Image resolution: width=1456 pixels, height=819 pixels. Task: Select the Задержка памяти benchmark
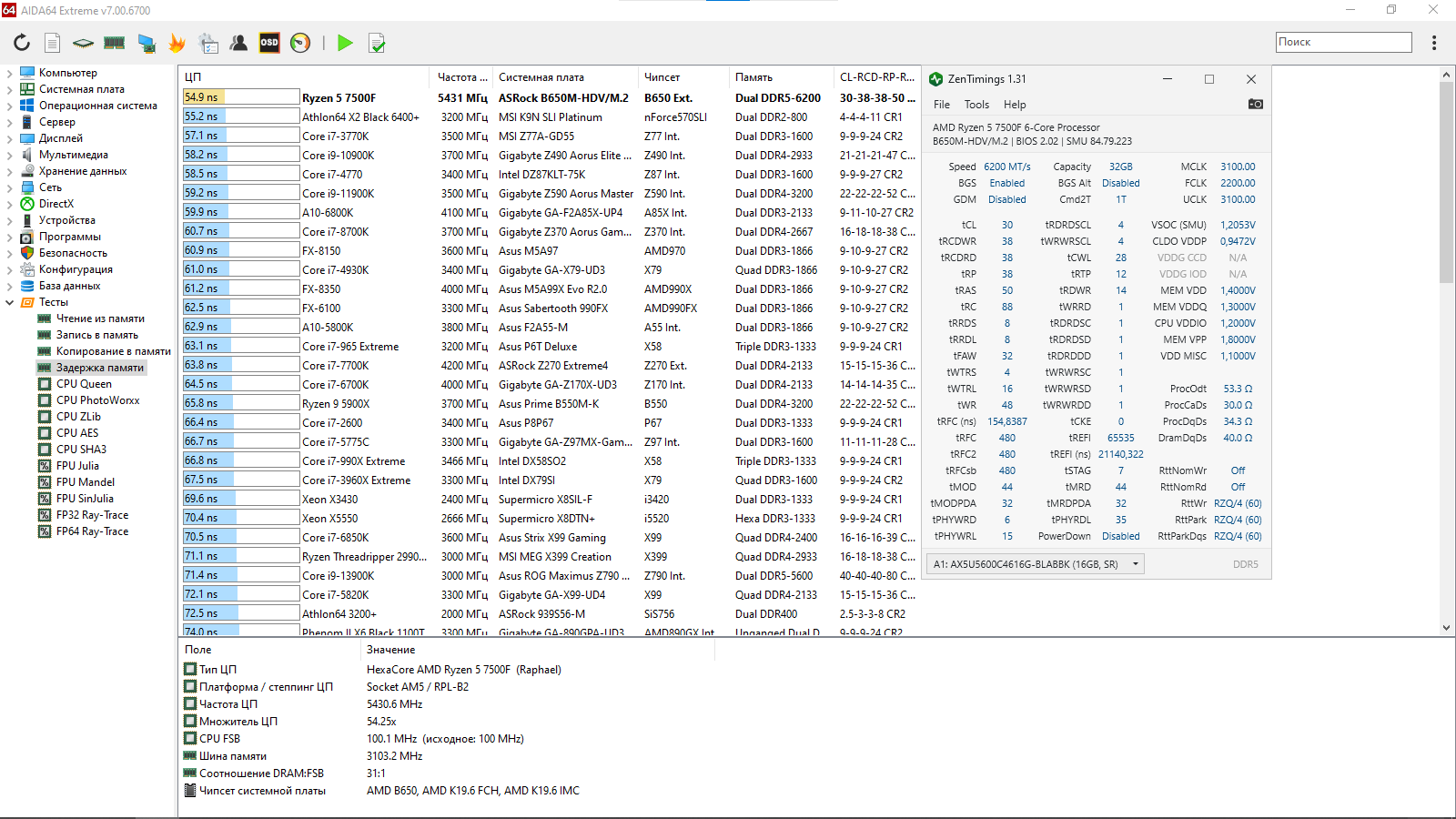tap(100, 368)
